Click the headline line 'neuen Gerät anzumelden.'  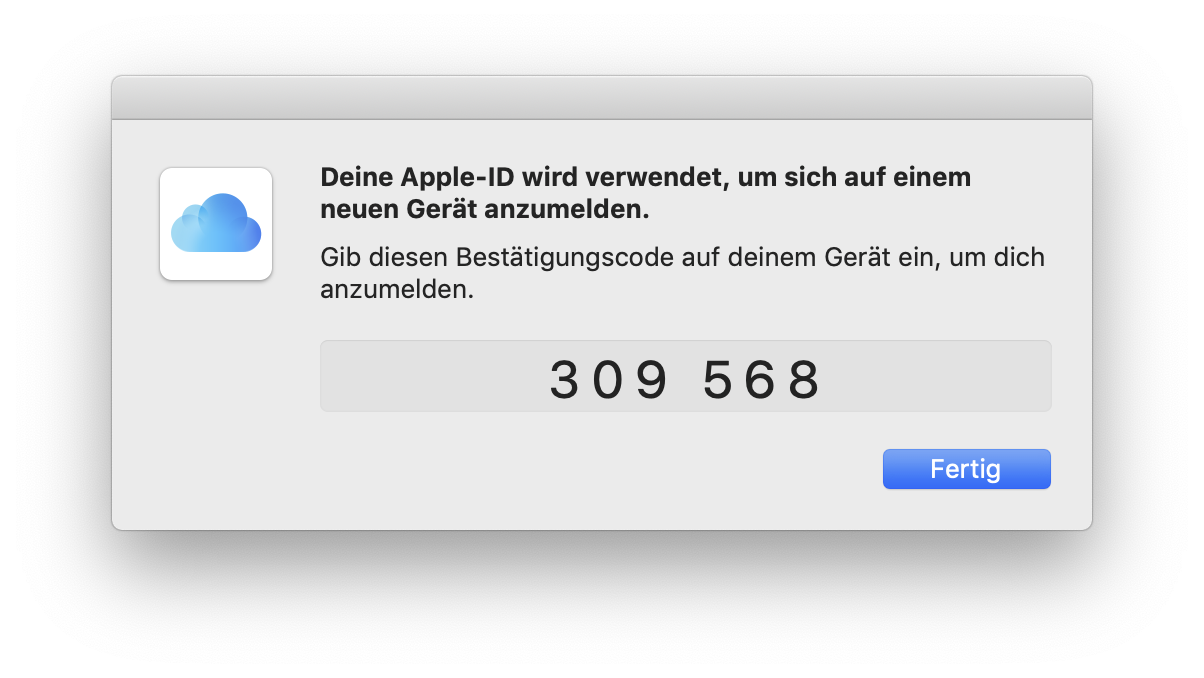(485, 211)
